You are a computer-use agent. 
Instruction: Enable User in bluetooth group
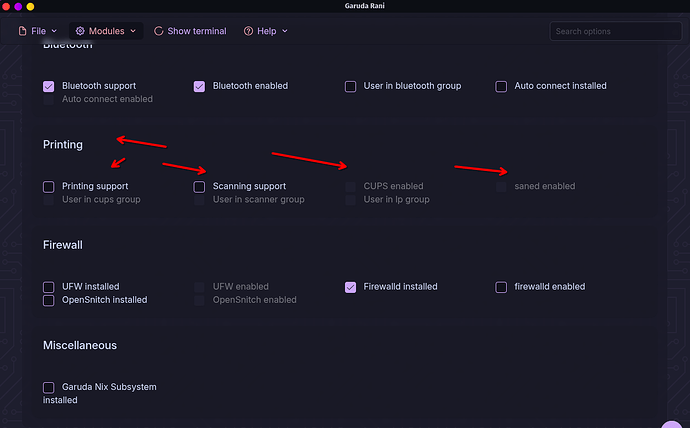click(x=351, y=87)
